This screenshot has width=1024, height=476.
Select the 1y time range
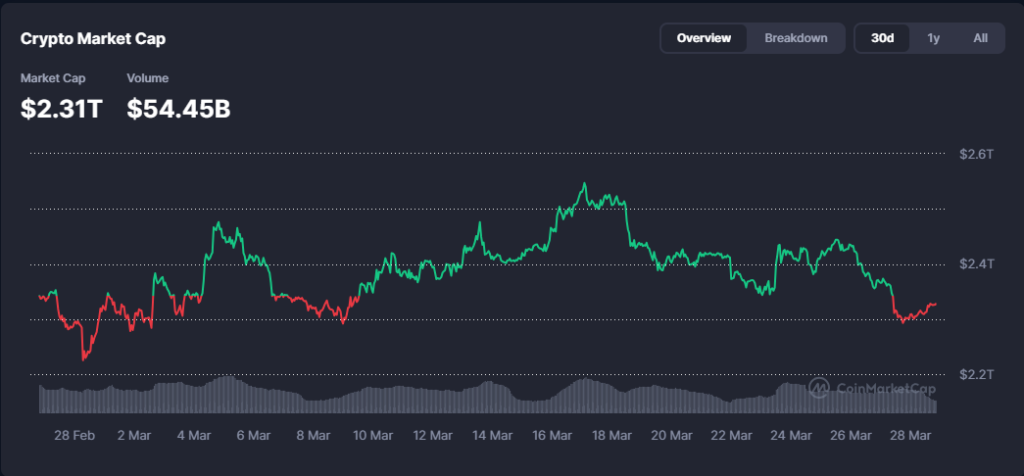tap(933, 38)
